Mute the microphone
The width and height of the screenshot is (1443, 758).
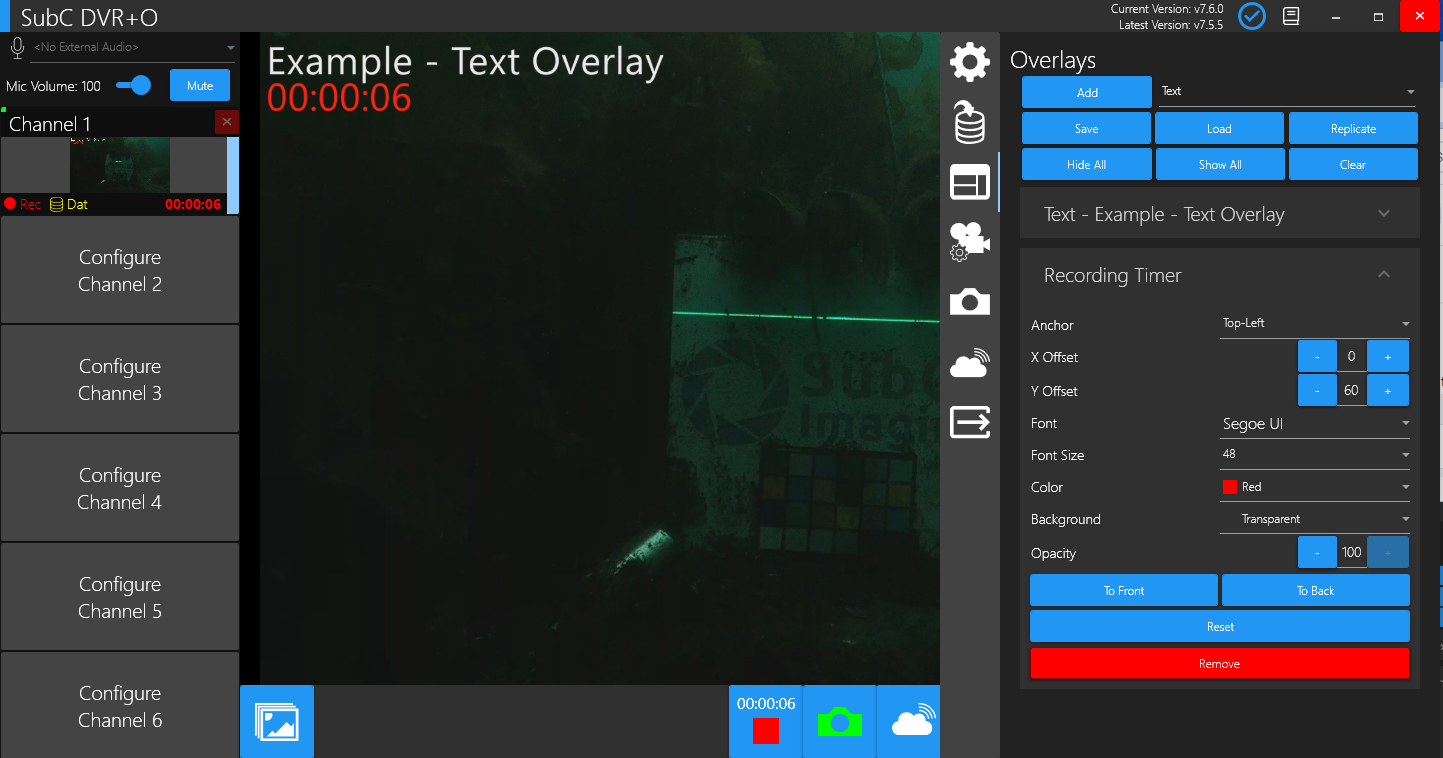200,86
